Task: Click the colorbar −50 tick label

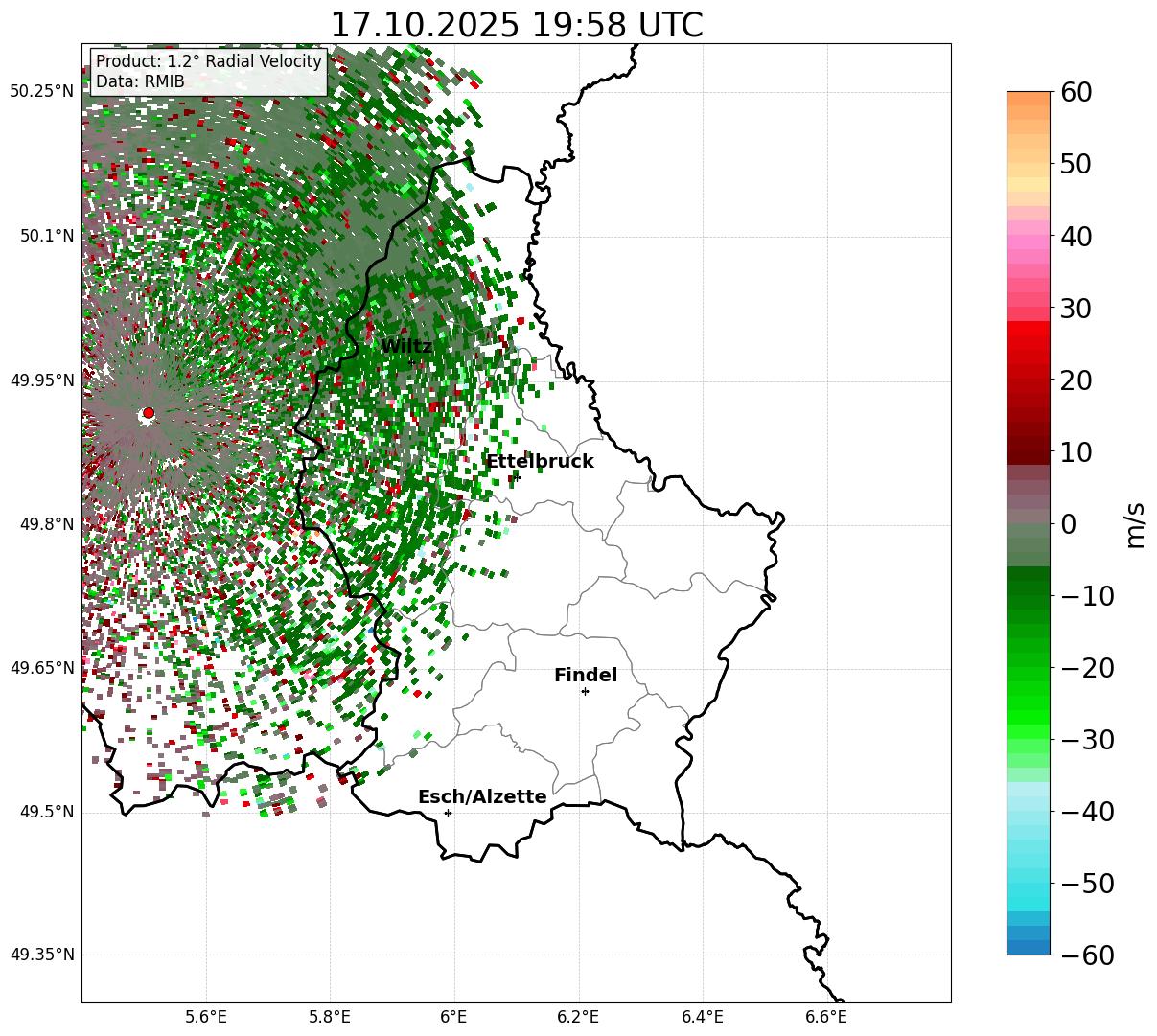Action: point(1087,884)
